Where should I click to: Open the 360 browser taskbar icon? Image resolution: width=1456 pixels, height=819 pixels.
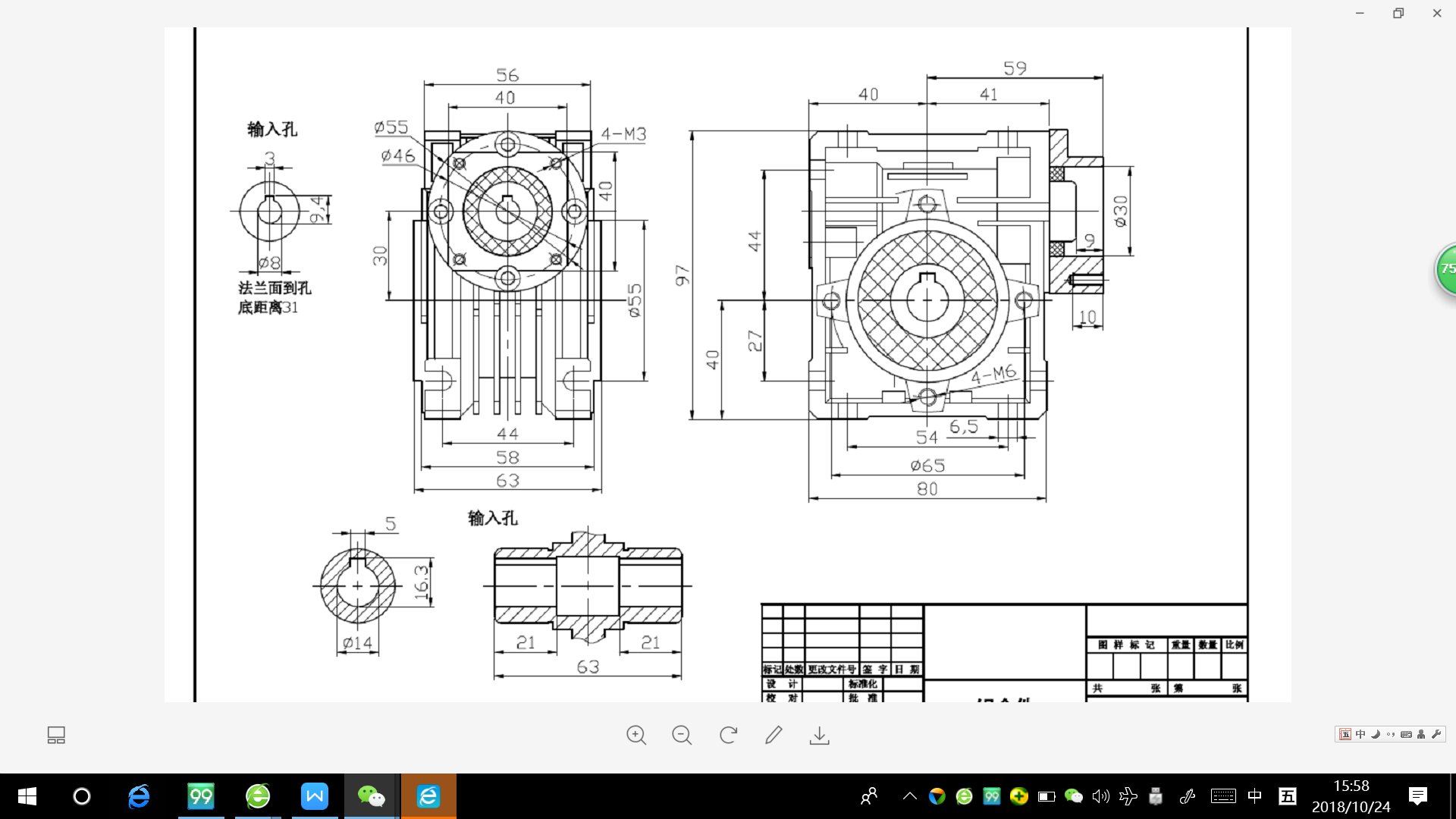click(258, 796)
